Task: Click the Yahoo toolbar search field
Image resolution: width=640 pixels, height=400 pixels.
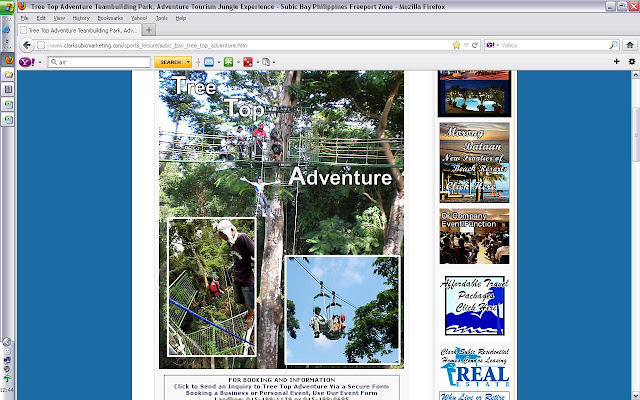Action: pos(99,62)
